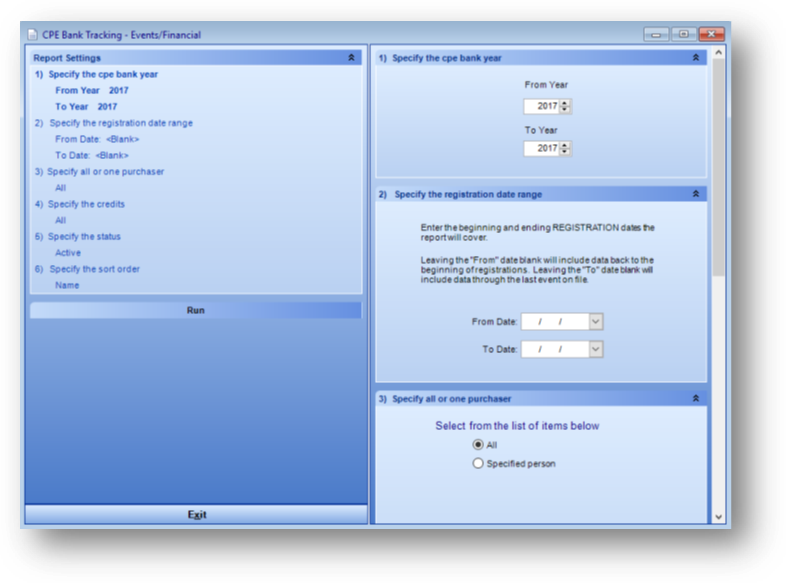Collapse the registration date range section
Screen dimensions: 786x583
696,194
